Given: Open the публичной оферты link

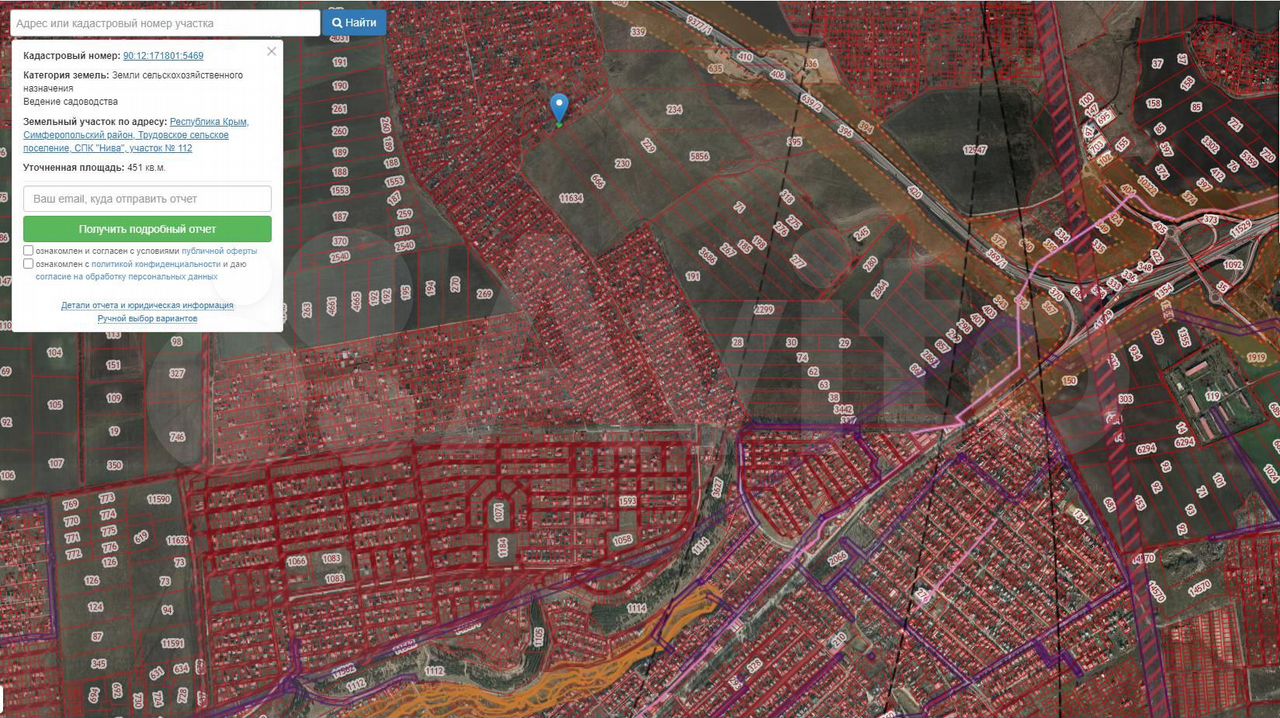Looking at the screenshot, I should [219, 251].
